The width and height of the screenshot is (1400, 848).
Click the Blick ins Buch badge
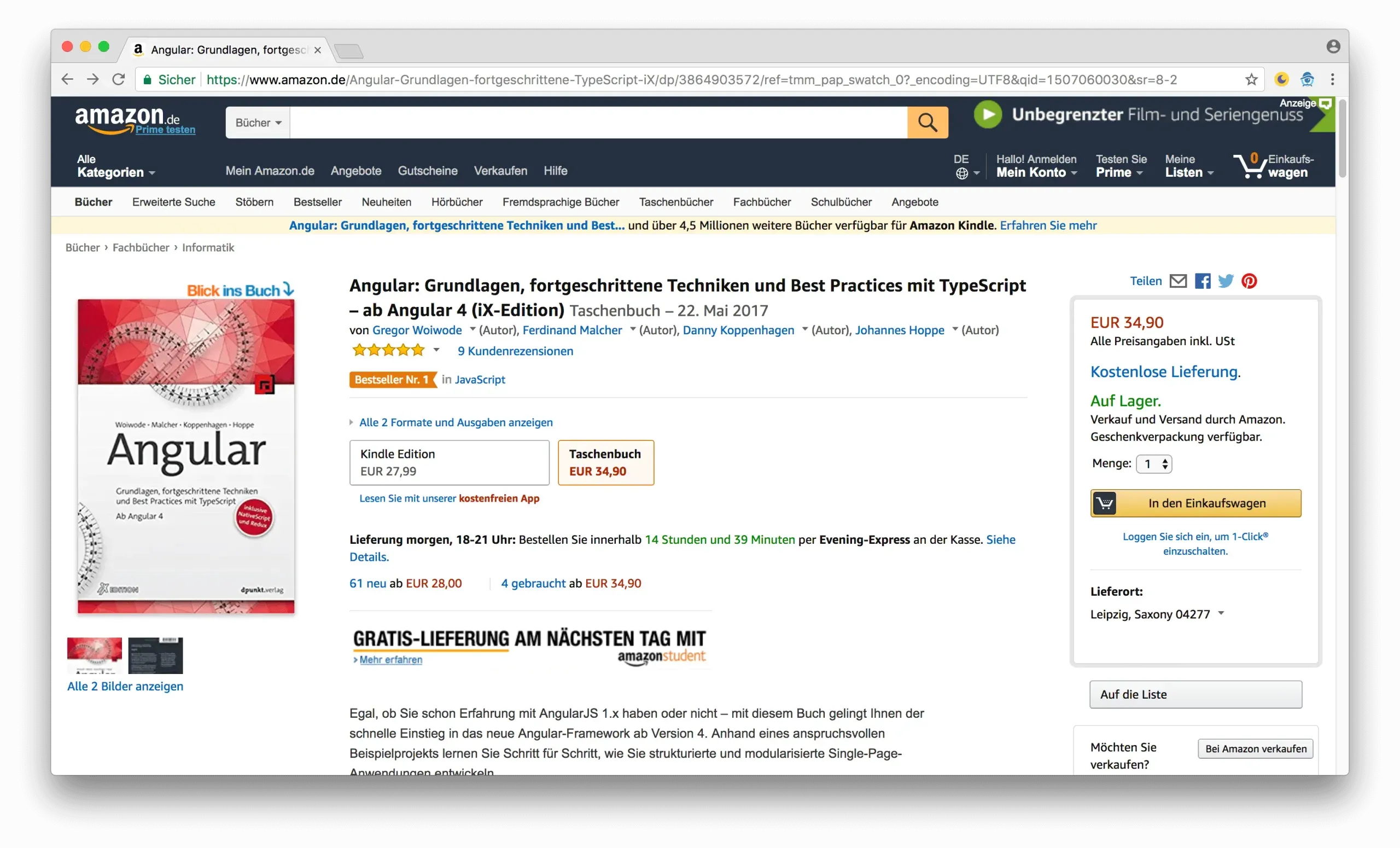[x=240, y=290]
